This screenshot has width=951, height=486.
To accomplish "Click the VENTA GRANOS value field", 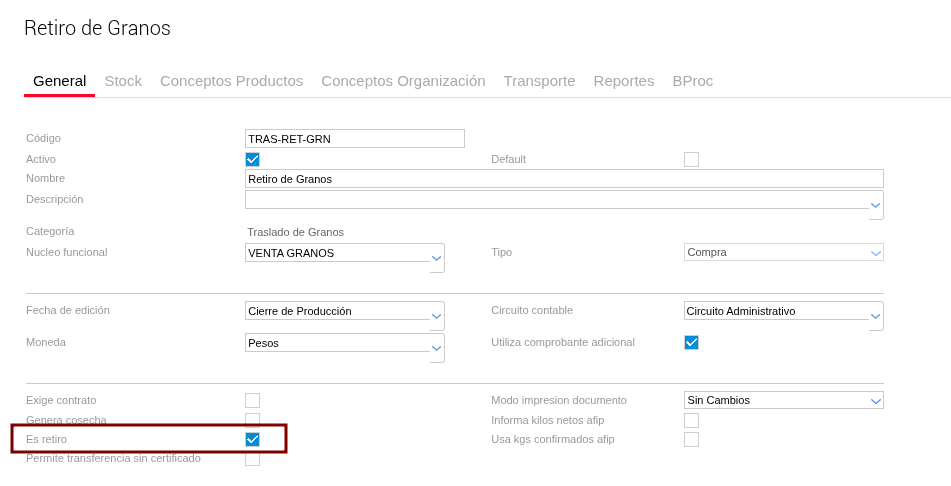I will point(338,253).
